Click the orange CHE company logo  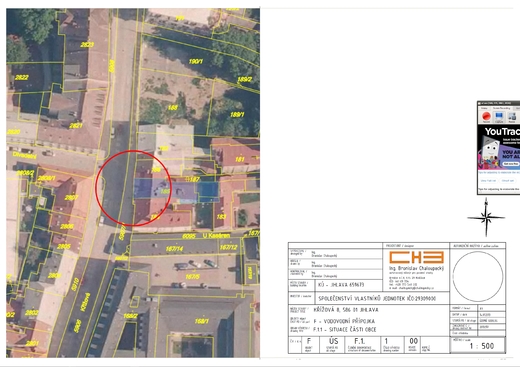click(x=416, y=257)
